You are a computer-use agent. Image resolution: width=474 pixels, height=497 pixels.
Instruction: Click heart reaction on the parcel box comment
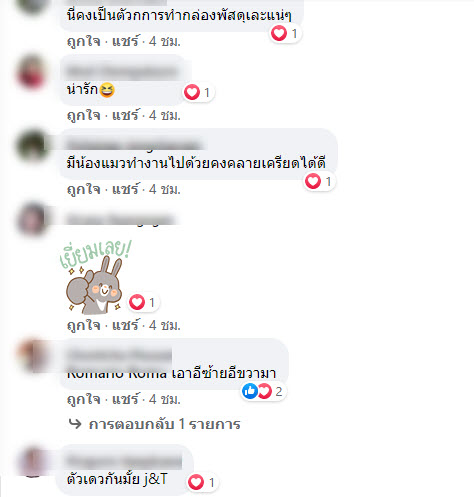coord(279,33)
